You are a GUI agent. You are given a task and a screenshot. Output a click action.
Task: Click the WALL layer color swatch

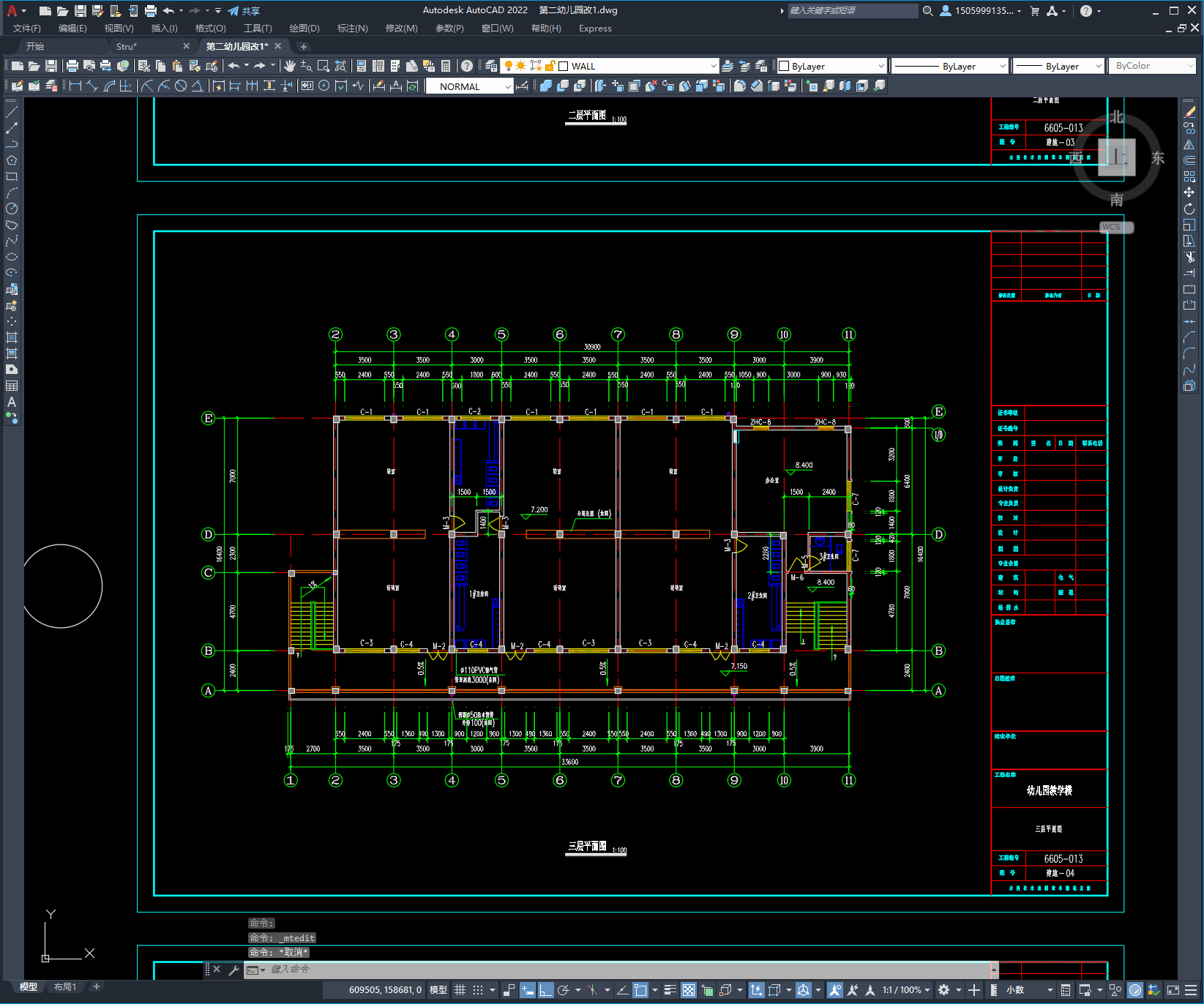pos(564,66)
